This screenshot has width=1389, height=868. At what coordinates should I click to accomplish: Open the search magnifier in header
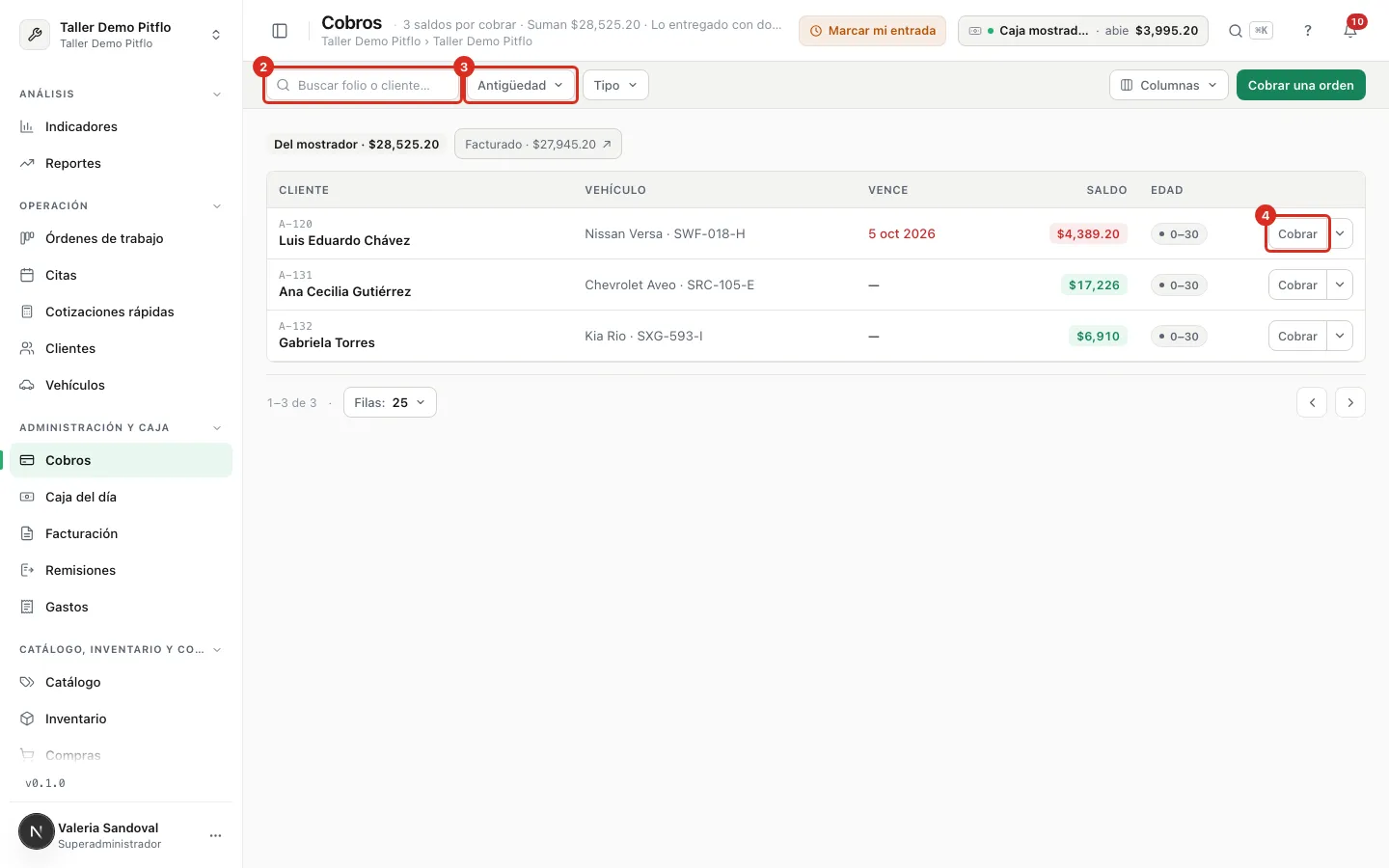(x=1235, y=31)
